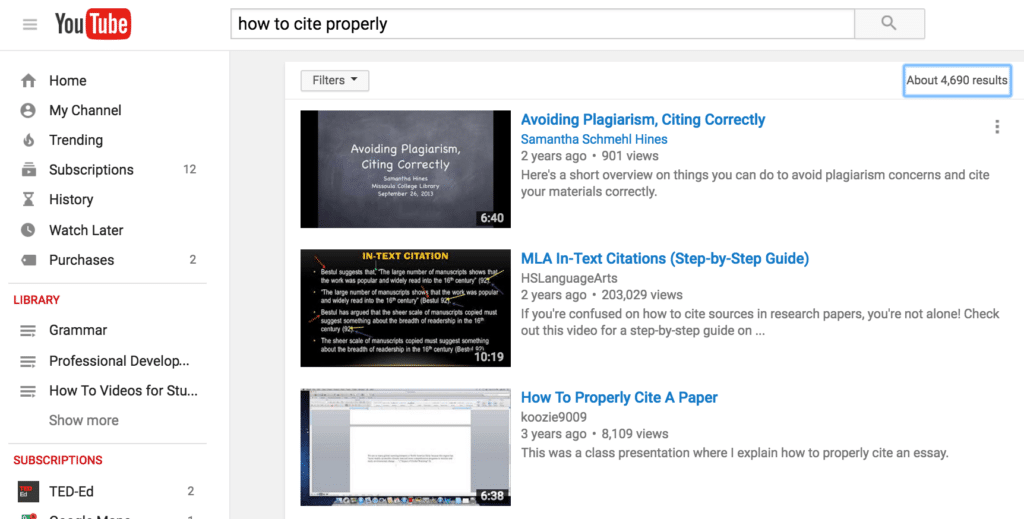
Task: Open the Grammar playlist
Action: pyautogui.click(x=78, y=330)
